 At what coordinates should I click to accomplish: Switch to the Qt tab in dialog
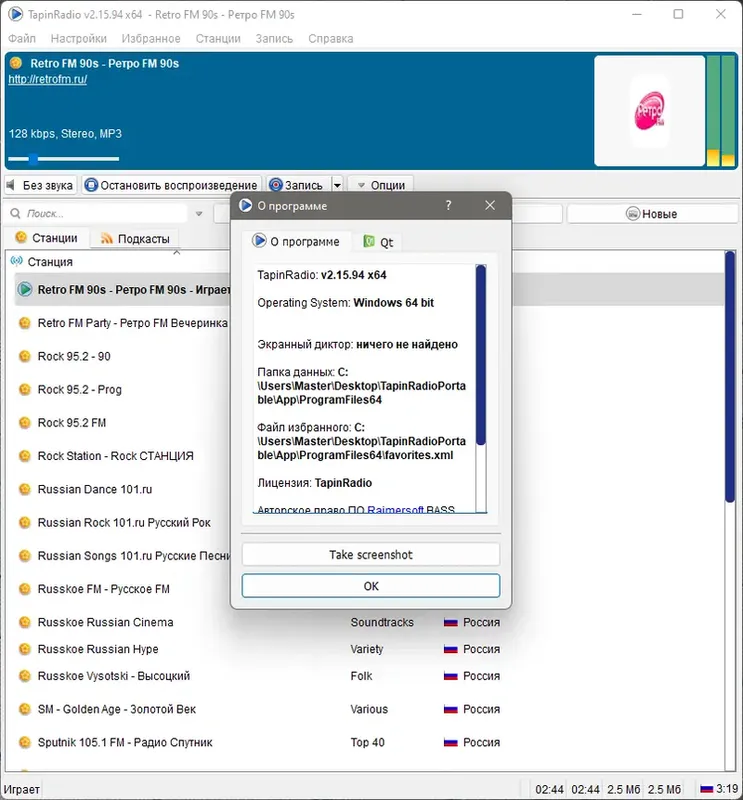click(378, 242)
